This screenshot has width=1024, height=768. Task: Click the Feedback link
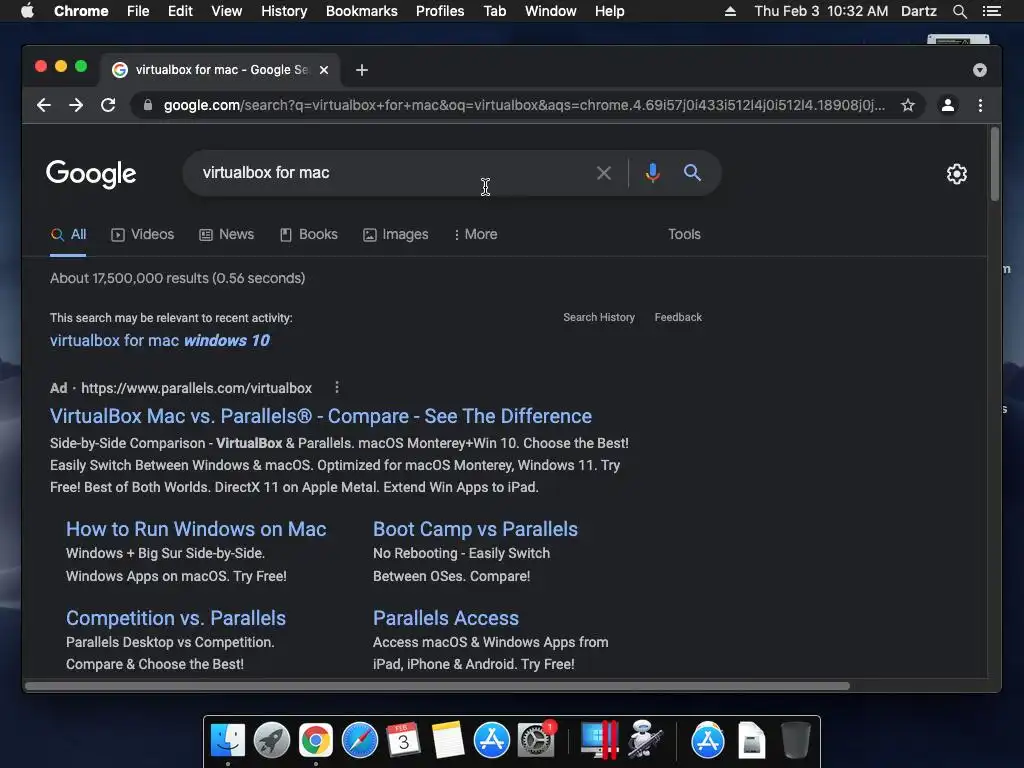click(678, 317)
